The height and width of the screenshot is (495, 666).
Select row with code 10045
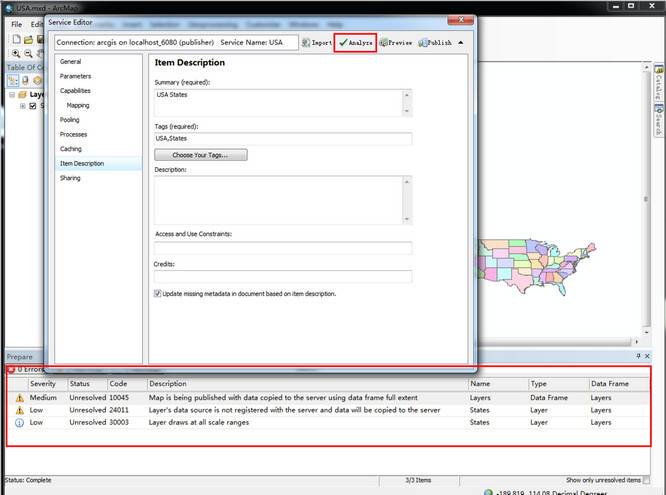pyautogui.click(x=329, y=398)
